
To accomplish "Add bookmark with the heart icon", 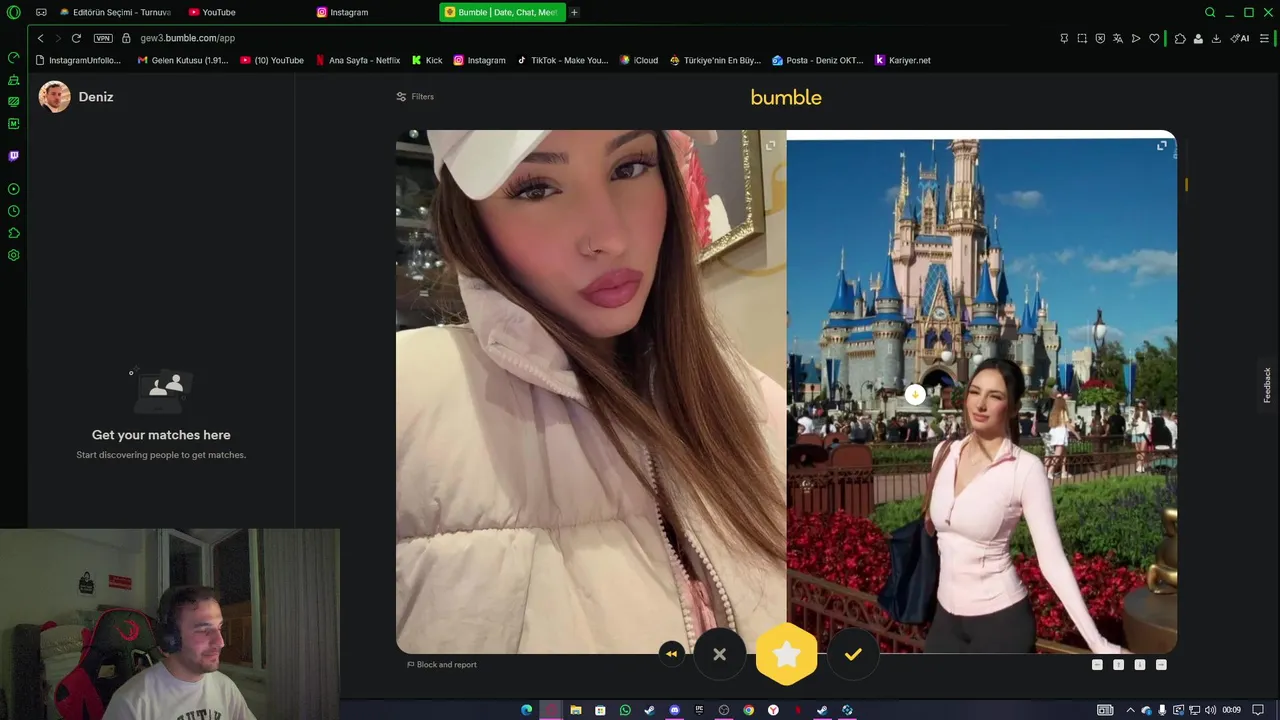I will tap(1154, 38).
